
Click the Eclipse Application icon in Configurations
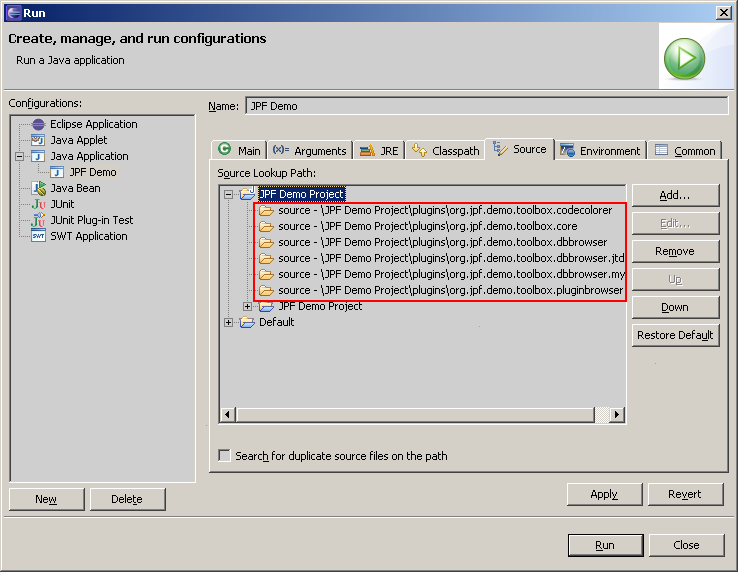coord(38,124)
